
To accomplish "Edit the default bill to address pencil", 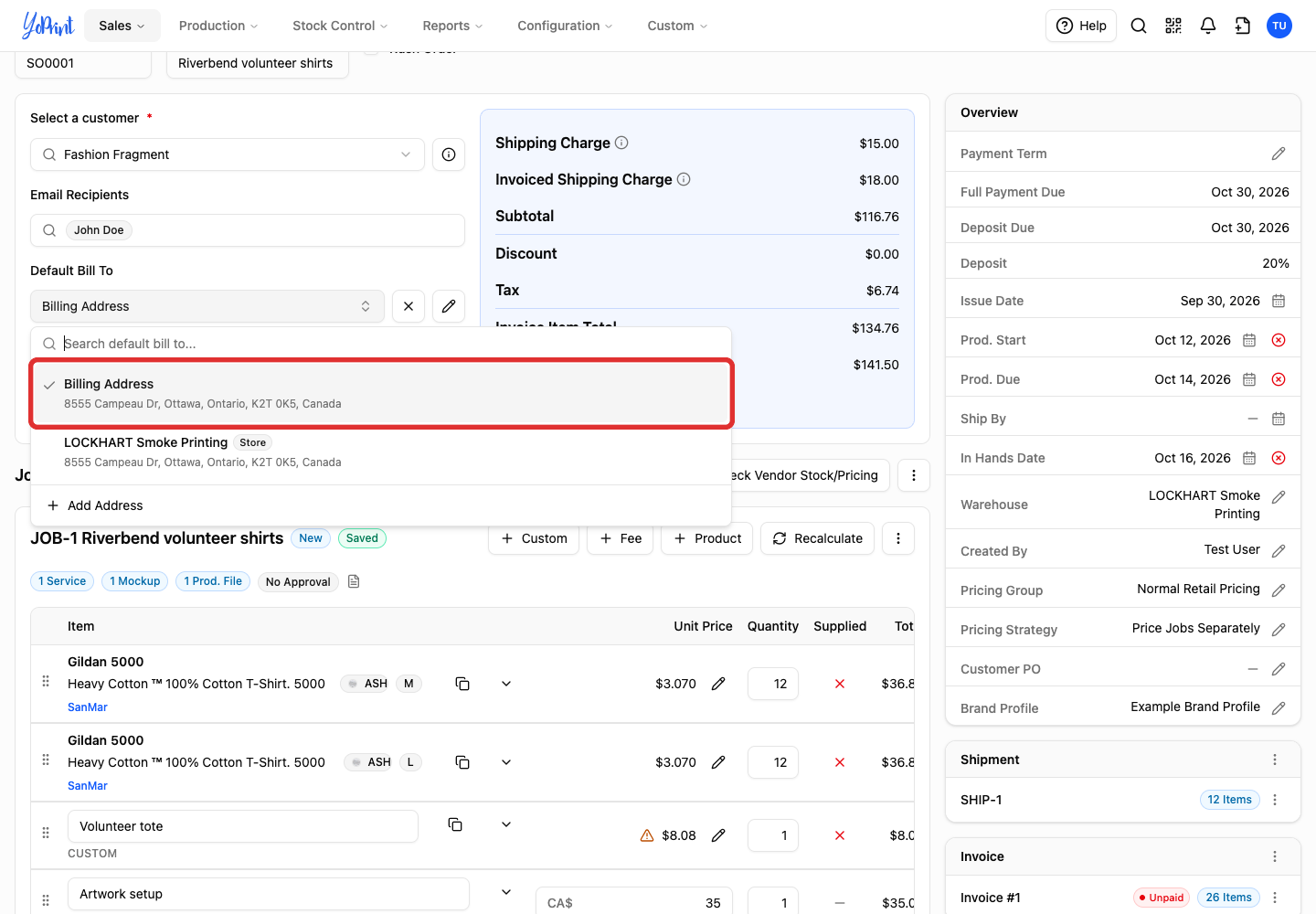I will [449, 306].
